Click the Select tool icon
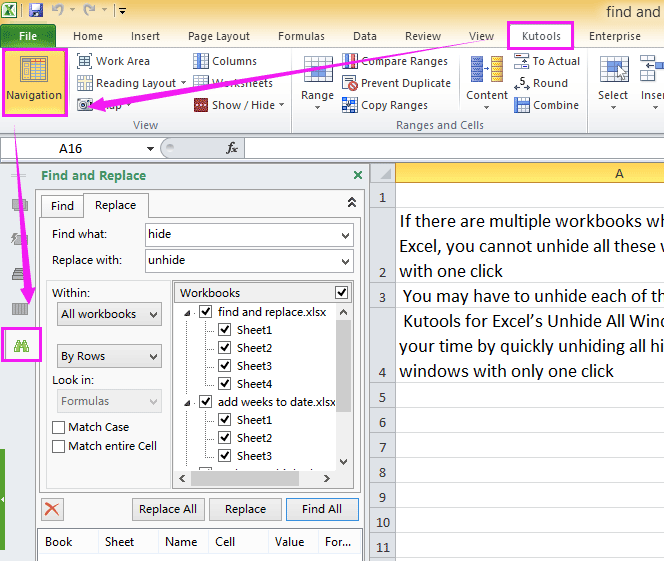 pyautogui.click(x=614, y=69)
